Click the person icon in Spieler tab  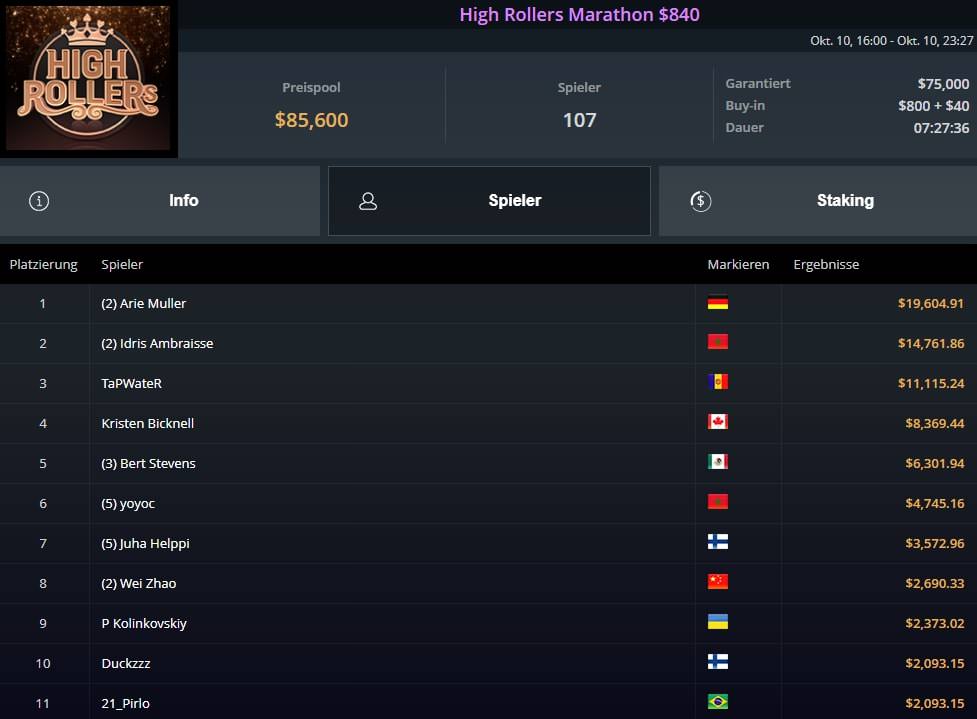368,201
